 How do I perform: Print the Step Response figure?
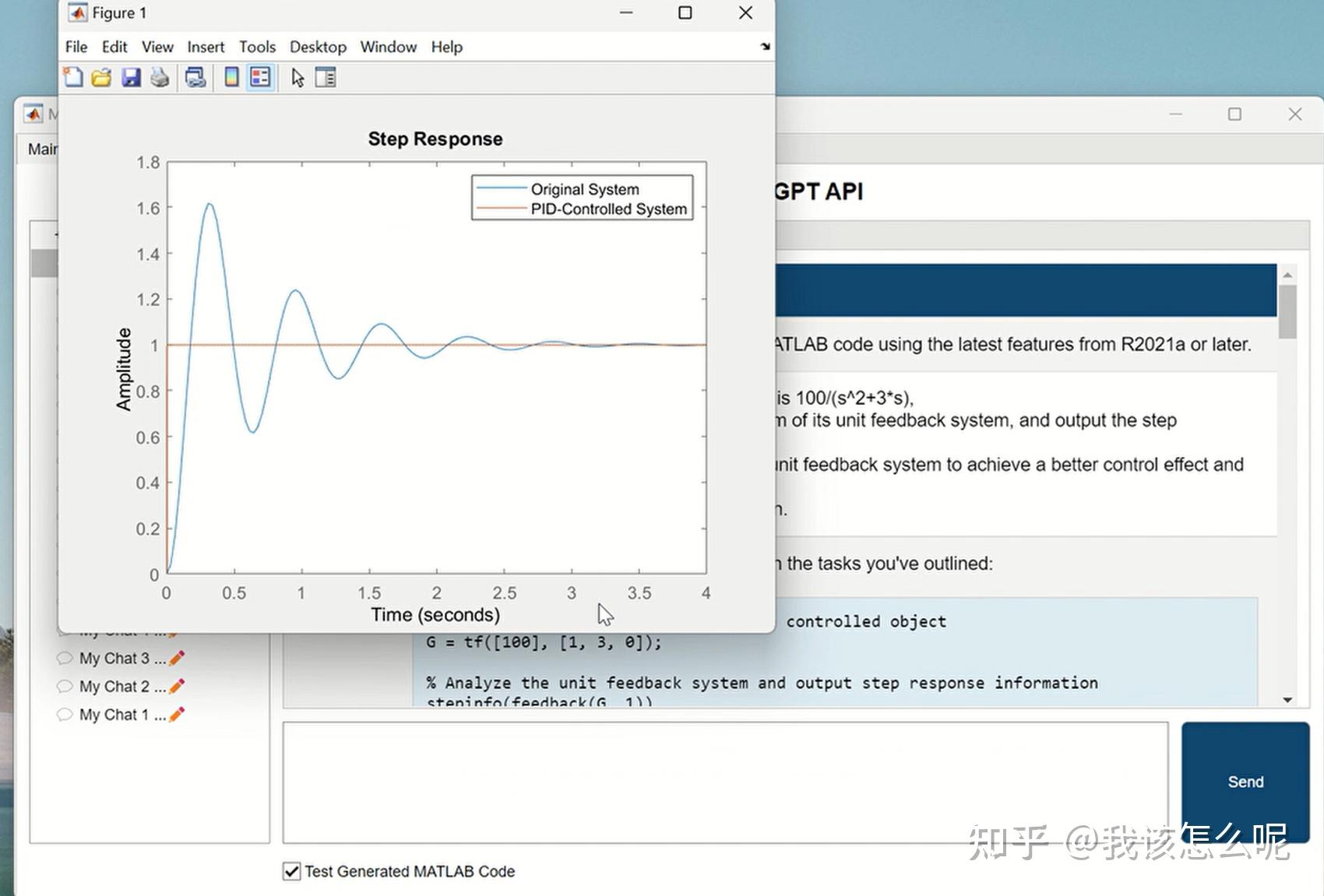[x=160, y=76]
